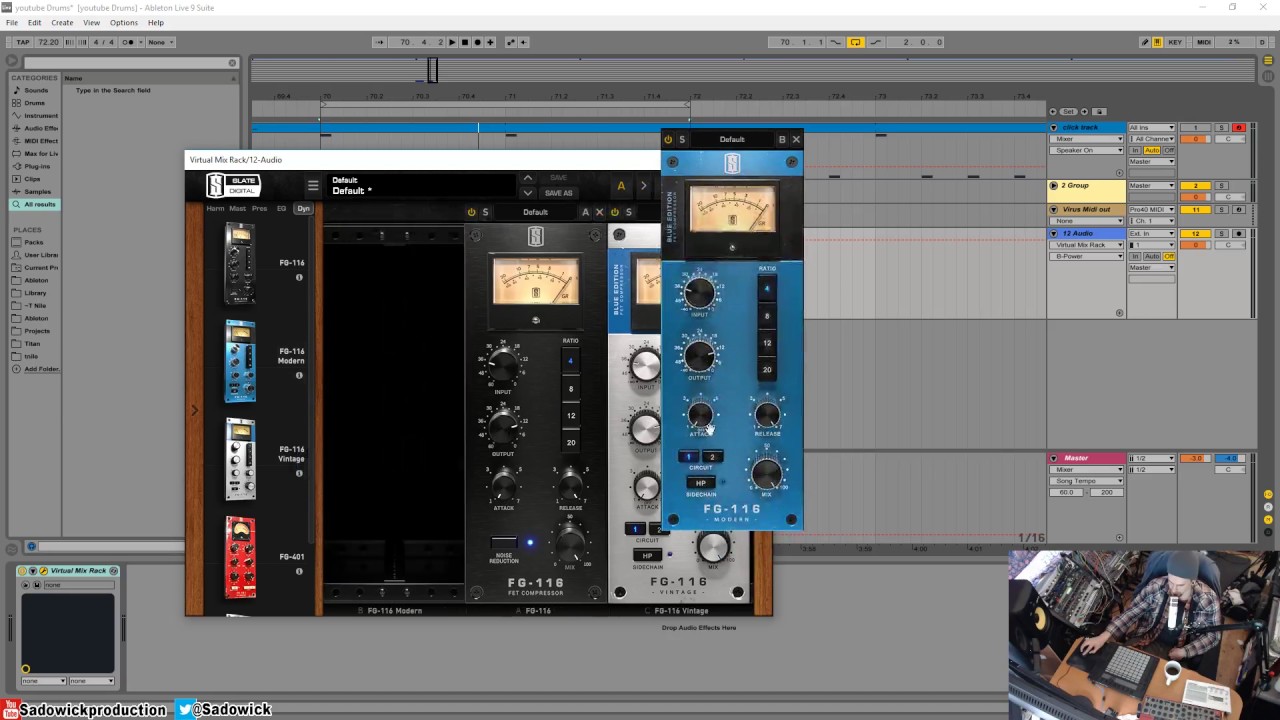Select ratio 8 on FG-116 black compressor
Image resolution: width=1280 pixels, height=720 pixels.
(571, 389)
